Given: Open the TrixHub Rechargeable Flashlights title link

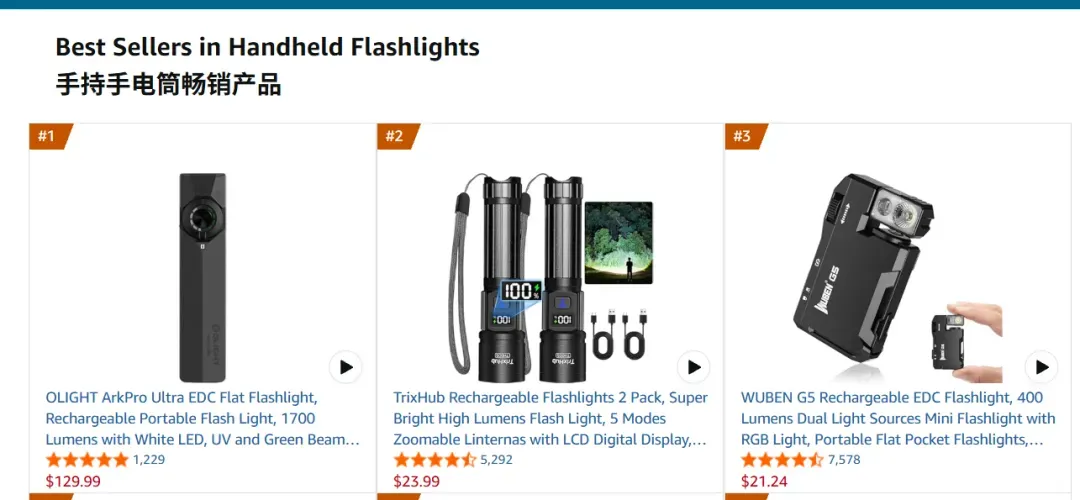Looking at the screenshot, I should pyautogui.click(x=550, y=419).
